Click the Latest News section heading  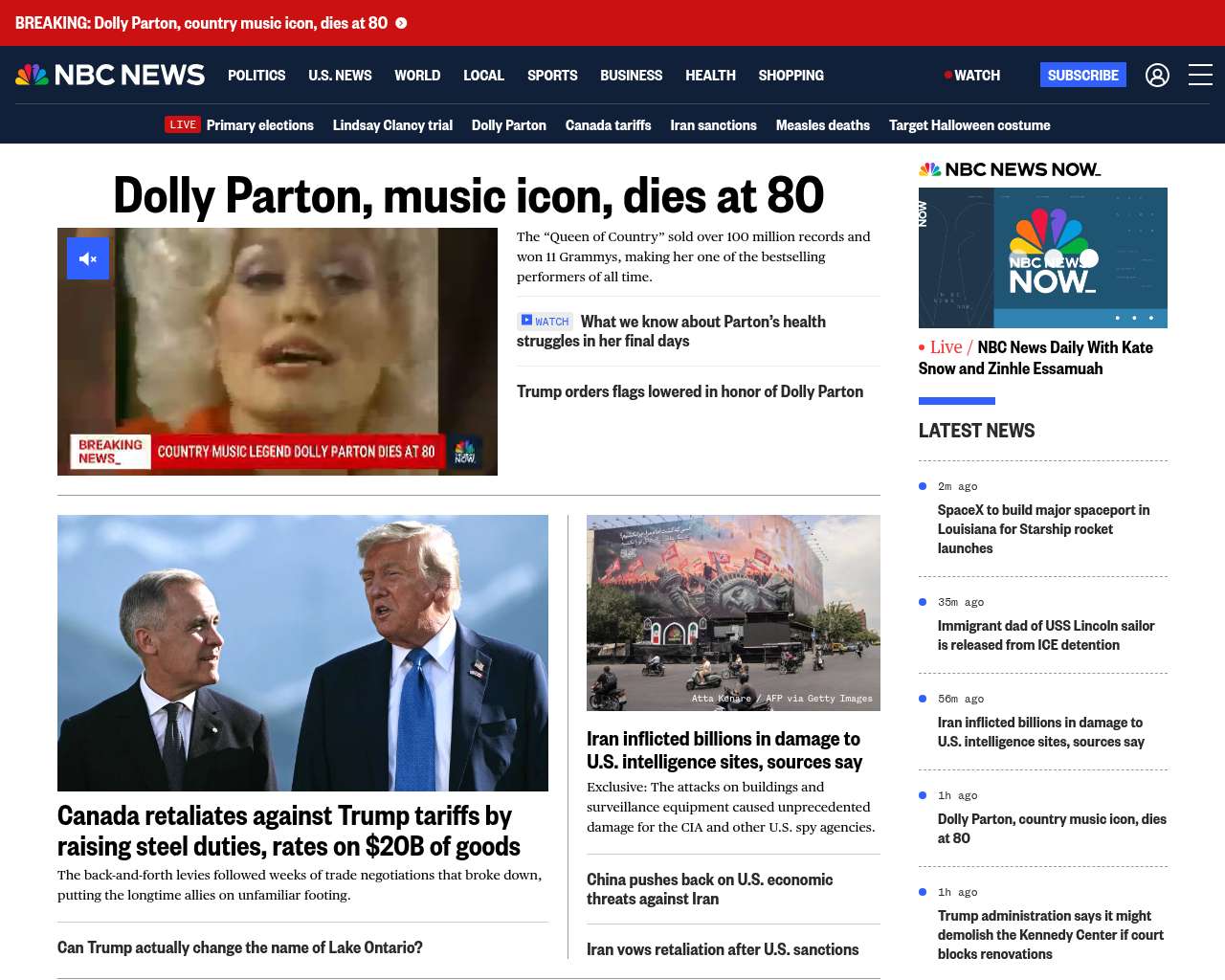coord(976,431)
